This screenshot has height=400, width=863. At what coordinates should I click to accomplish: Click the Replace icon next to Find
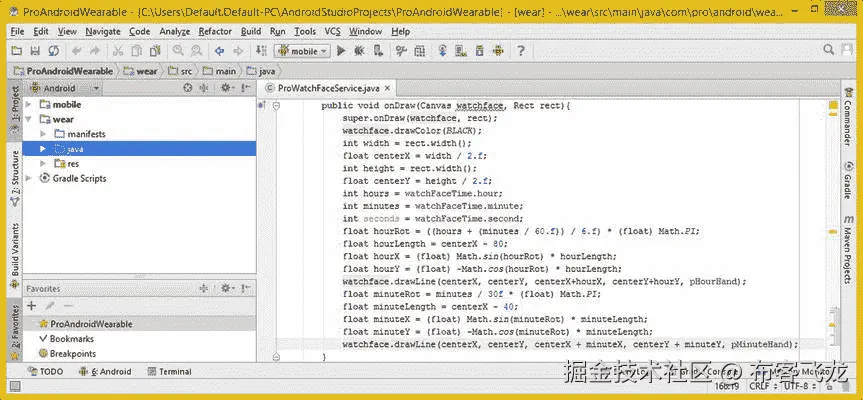coord(196,51)
